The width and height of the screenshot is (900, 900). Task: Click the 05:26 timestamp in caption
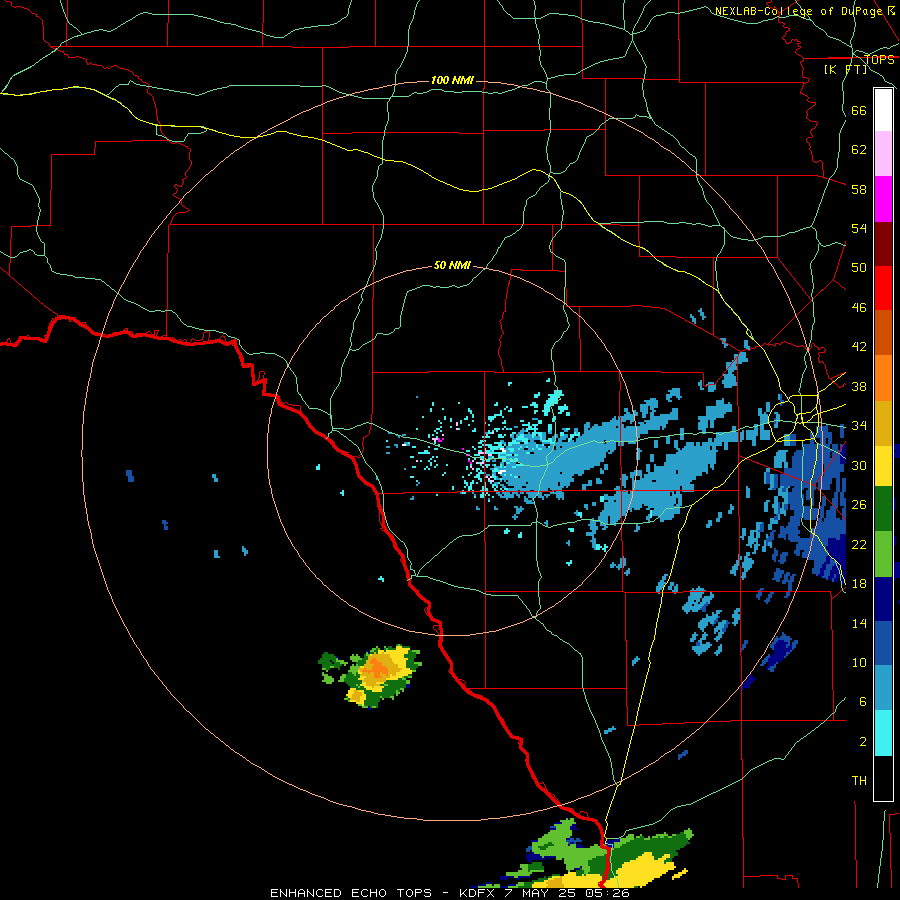coord(608,893)
